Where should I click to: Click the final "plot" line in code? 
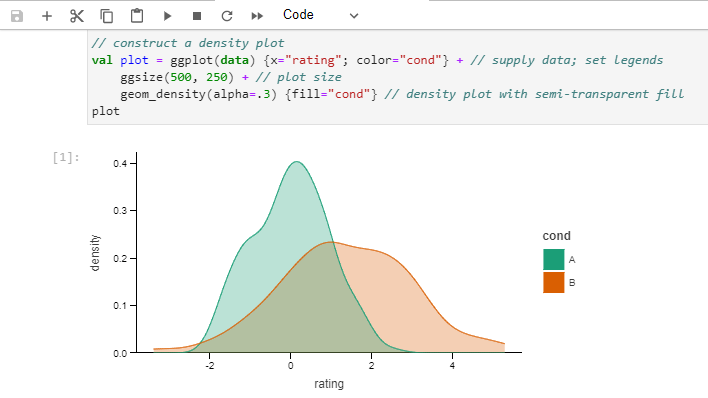106,111
